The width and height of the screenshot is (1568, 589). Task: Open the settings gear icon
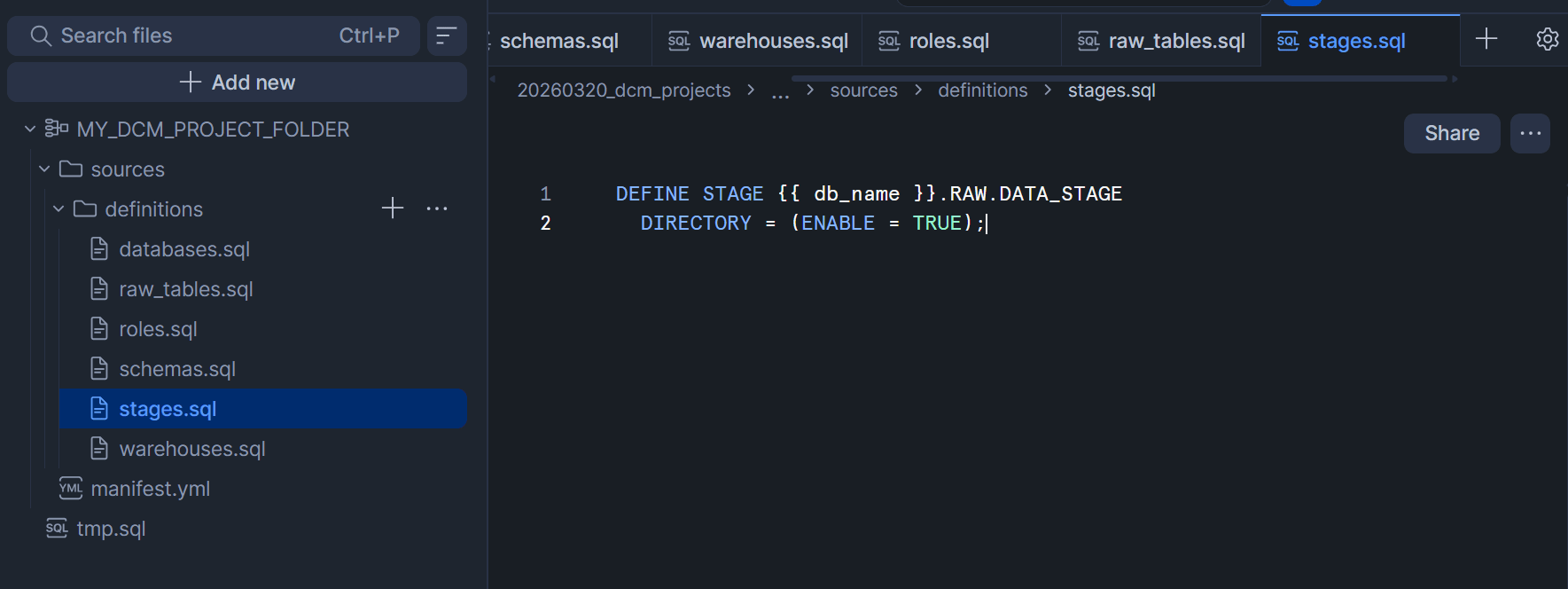pyautogui.click(x=1547, y=39)
